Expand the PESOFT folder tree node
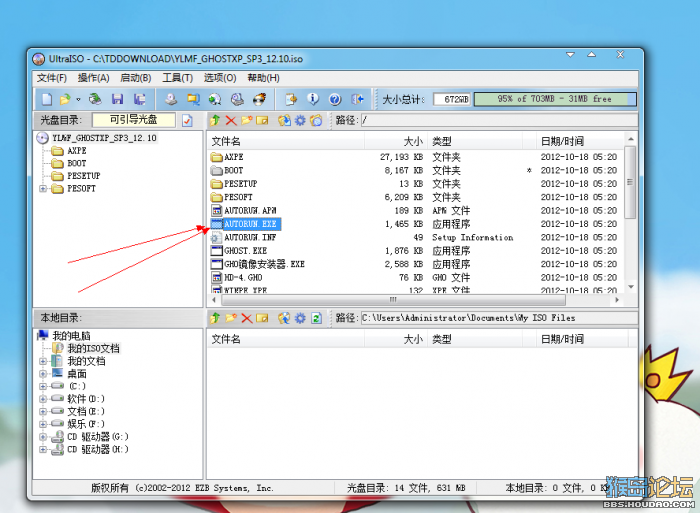Screen dimensions: 700x513 43,189
